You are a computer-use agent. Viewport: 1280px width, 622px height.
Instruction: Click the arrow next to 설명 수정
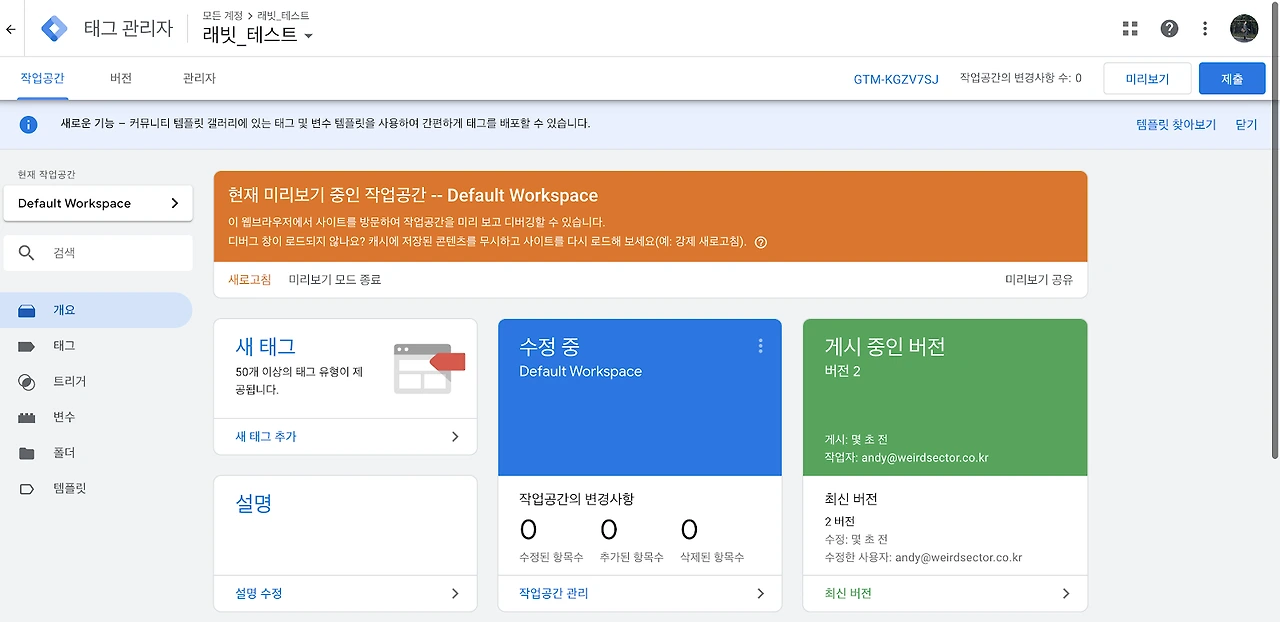455,593
